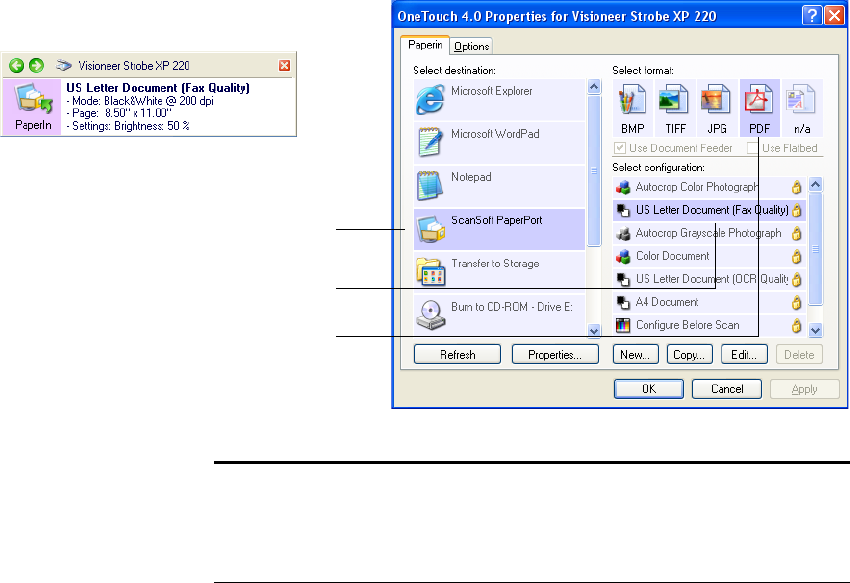Click the Copy configuration button

tap(689, 355)
